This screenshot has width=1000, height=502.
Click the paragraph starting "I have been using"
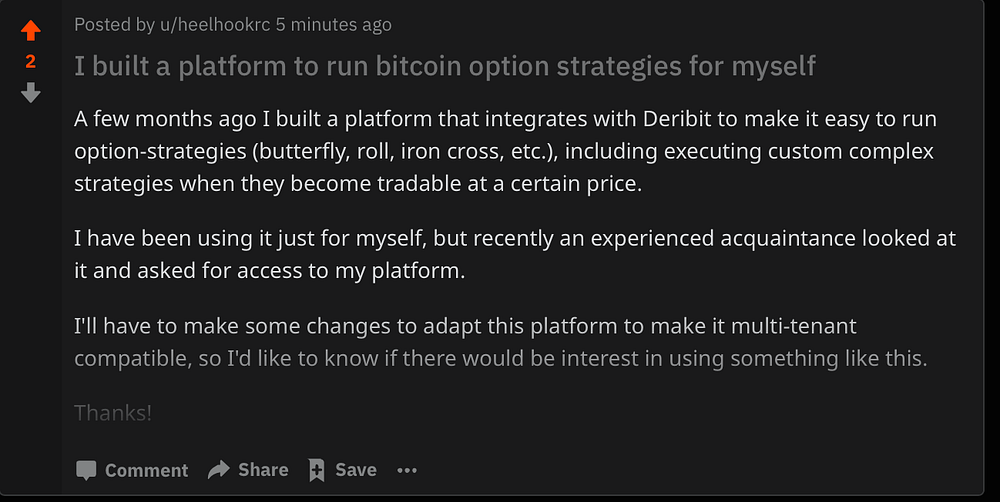515,254
